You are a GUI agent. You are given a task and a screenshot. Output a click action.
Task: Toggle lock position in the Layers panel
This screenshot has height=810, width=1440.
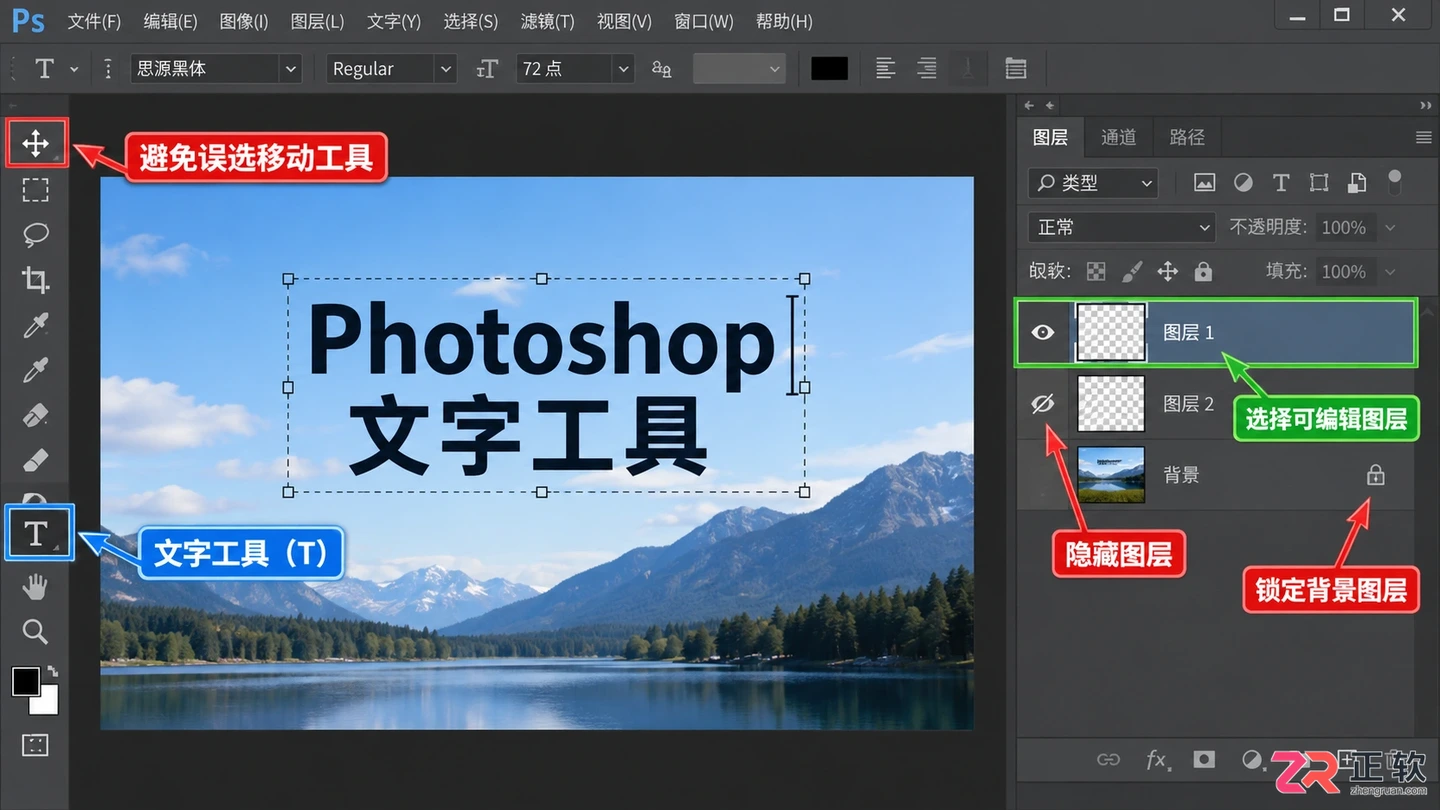point(1167,271)
